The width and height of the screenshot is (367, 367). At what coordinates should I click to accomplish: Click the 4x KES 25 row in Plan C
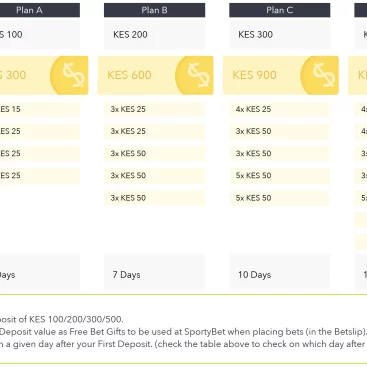(280, 109)
